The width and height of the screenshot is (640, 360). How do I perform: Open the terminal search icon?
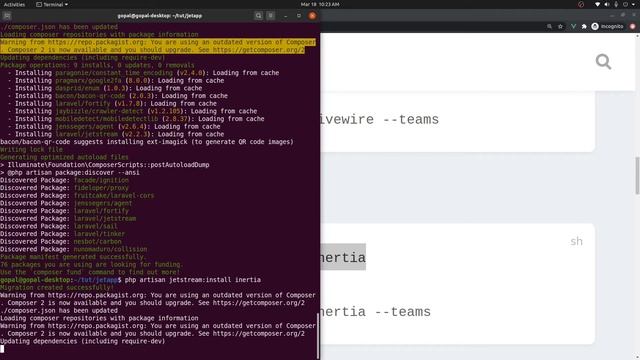[258, 16]
